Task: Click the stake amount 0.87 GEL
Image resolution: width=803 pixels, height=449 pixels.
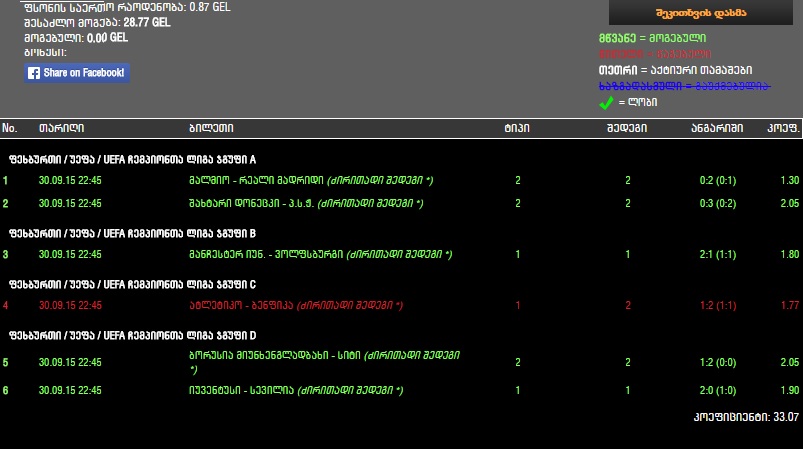Action: (210, 7)
